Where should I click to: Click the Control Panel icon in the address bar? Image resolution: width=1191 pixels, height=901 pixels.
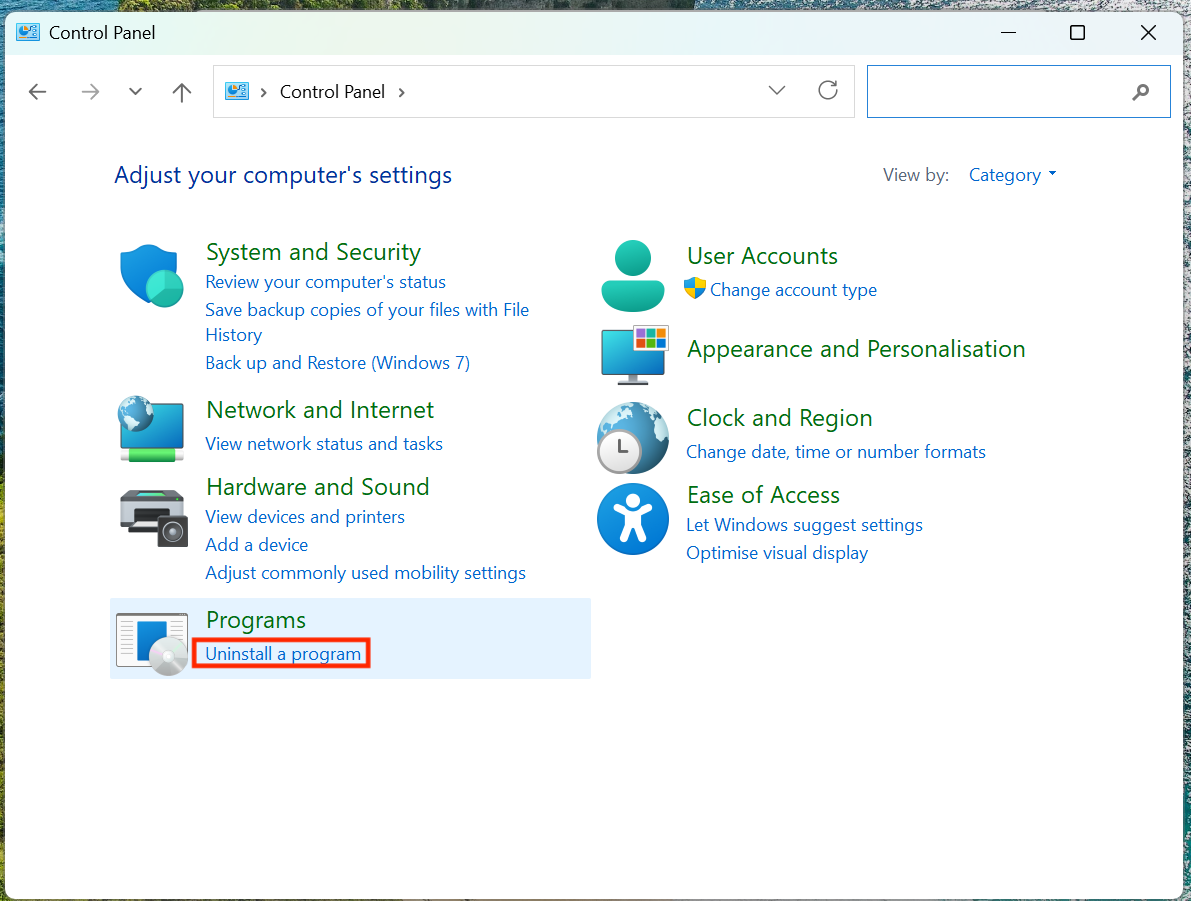[236, 90]
